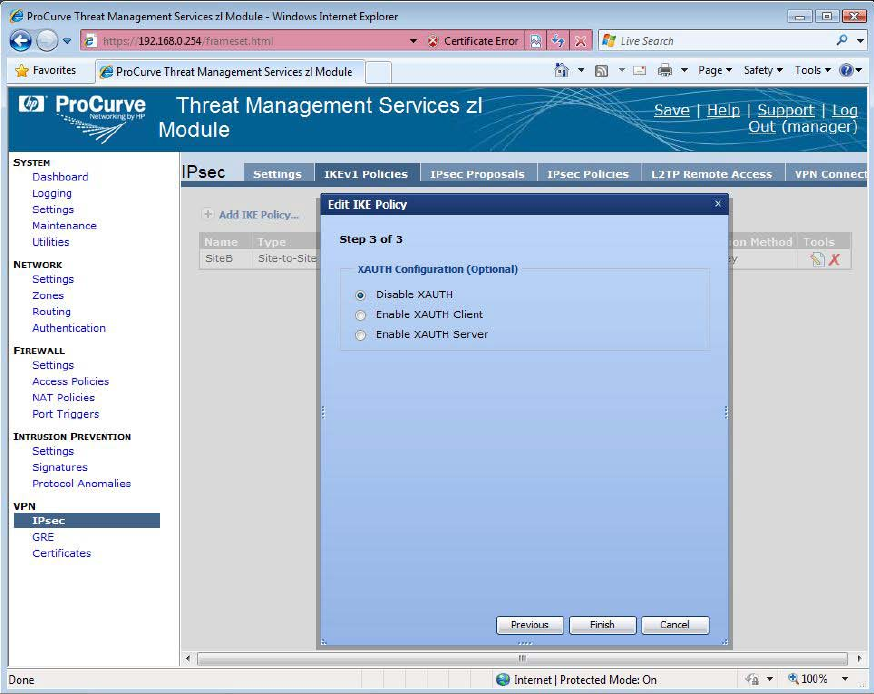Image resolution: width=874 pixels, height=694 pixels.
Task: Click the horizontal scrollbar thumb
Action: coord(522,658)
